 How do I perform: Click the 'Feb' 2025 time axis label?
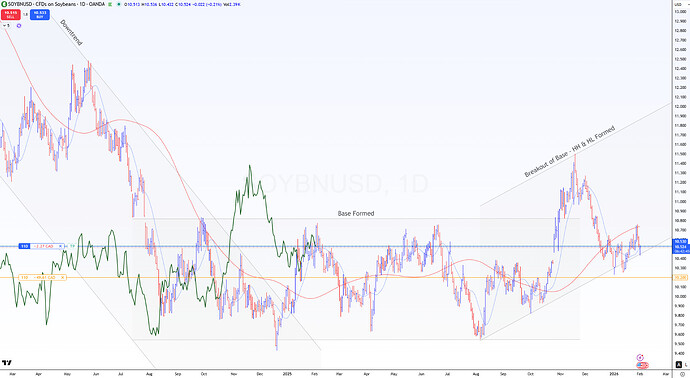[x=314, y=374]
